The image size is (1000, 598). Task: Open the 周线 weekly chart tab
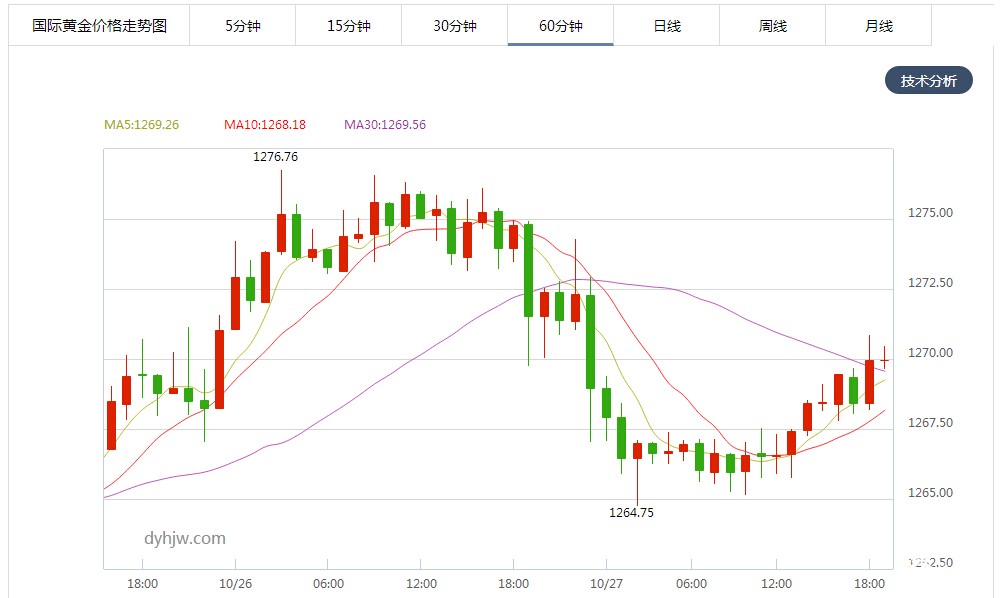pos(772,26)
